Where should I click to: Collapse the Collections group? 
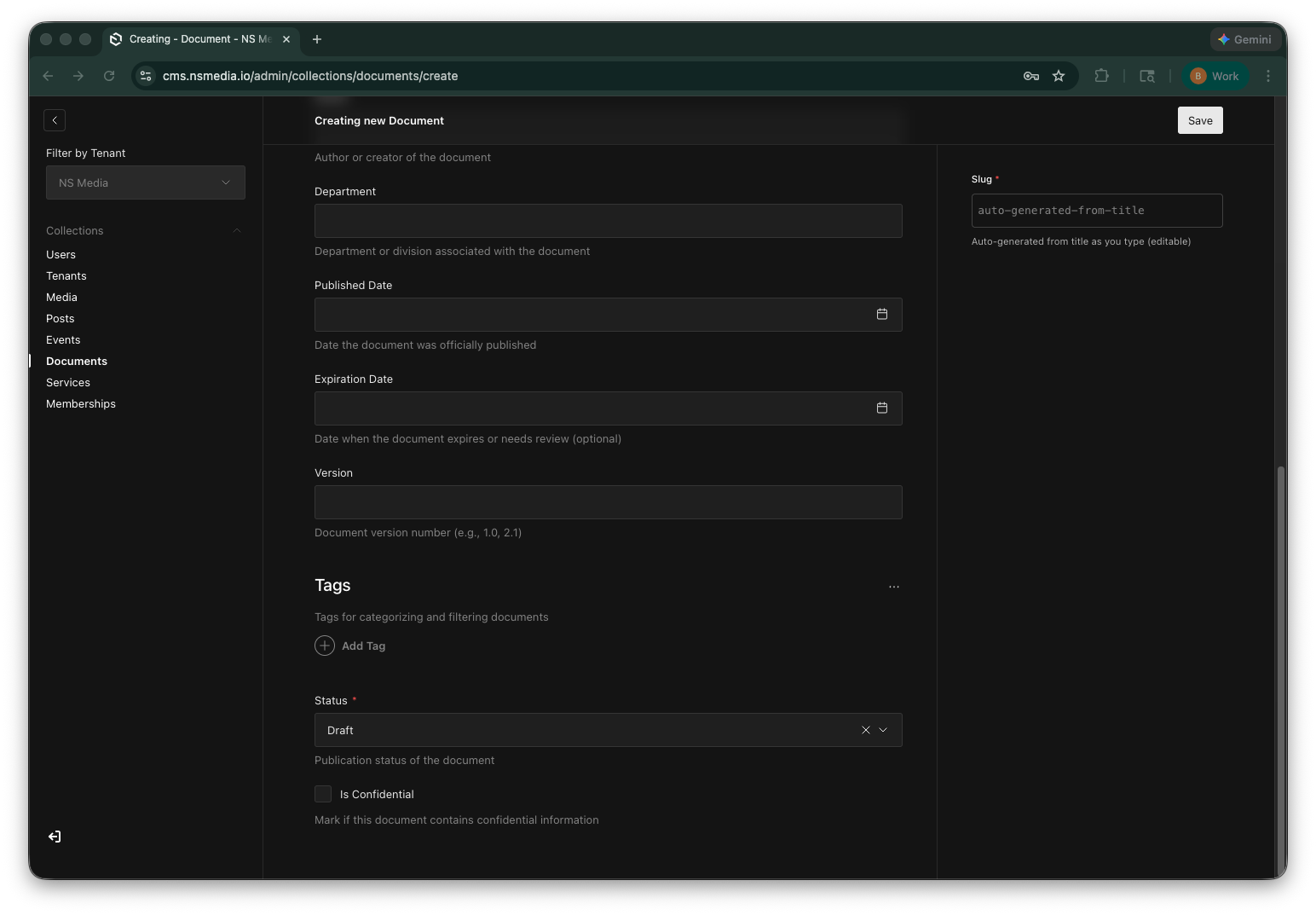tap(237, 231)
